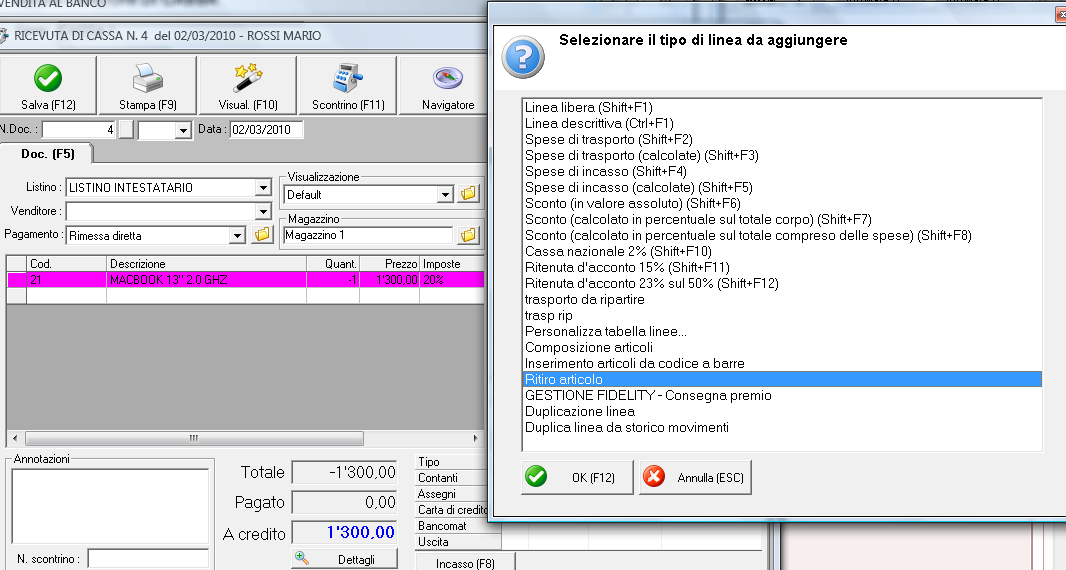Select highlighted 'Ritiro articolo' entry
1066x570 pixels.
[782, 380]
